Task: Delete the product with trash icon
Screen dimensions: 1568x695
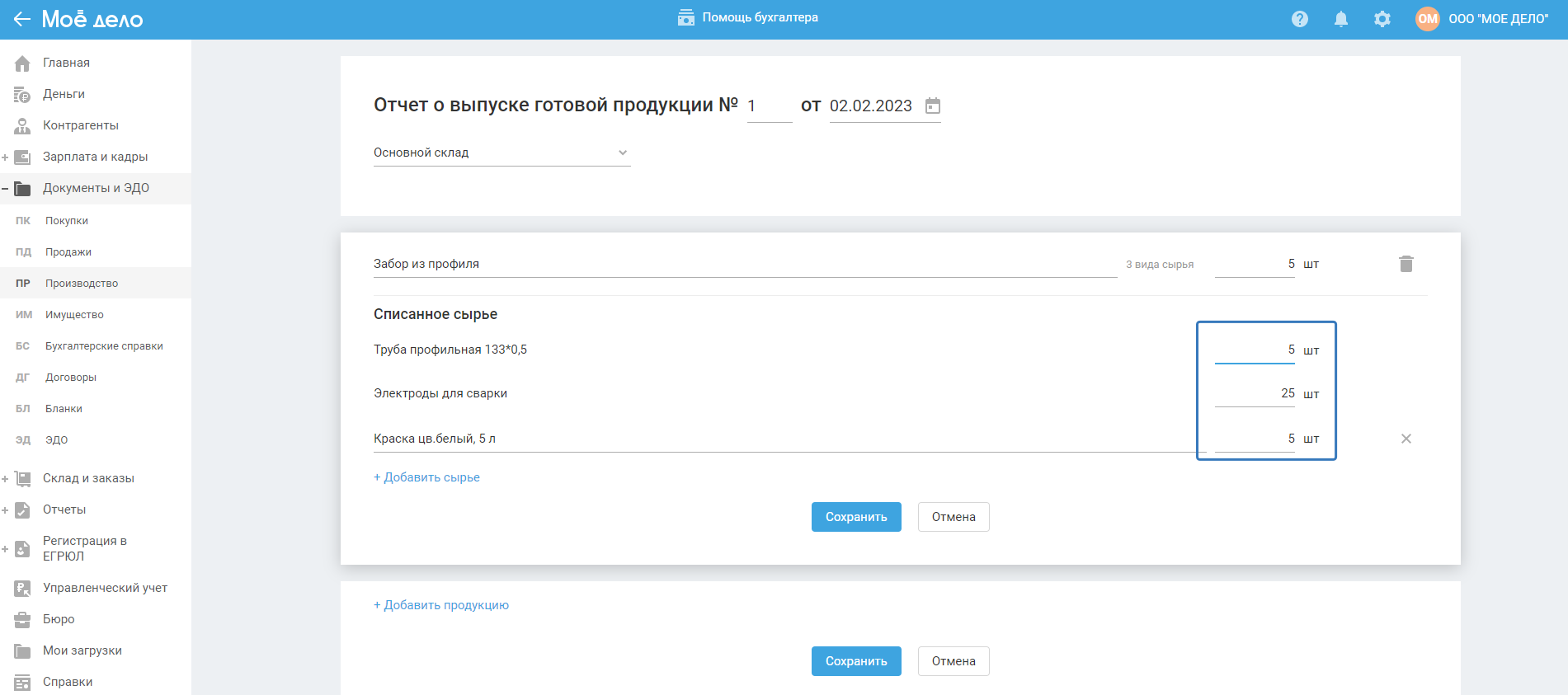Action: (x=1406, y=264)
